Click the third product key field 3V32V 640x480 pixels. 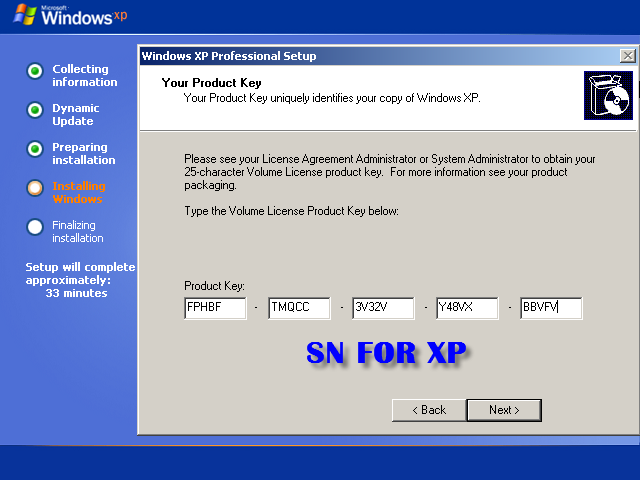(x=383, y=308)
